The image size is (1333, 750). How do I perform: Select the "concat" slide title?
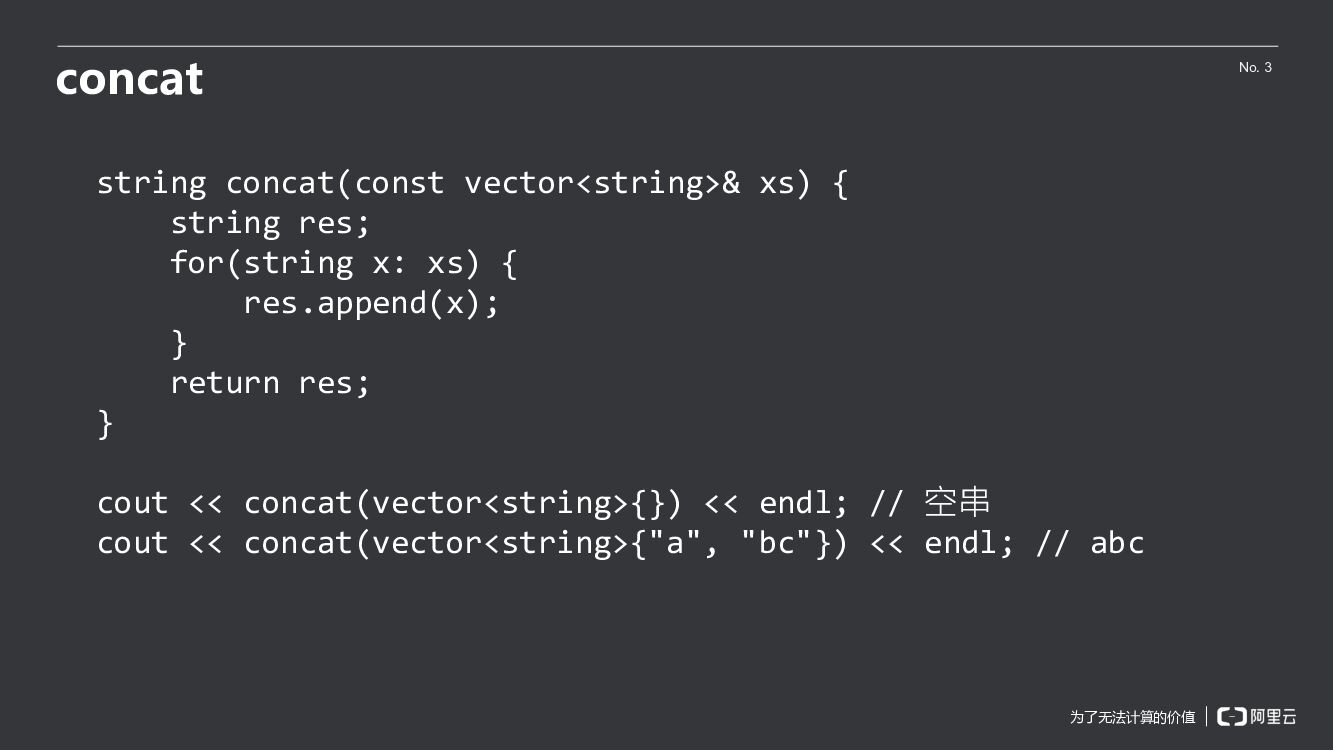[130, 79]
